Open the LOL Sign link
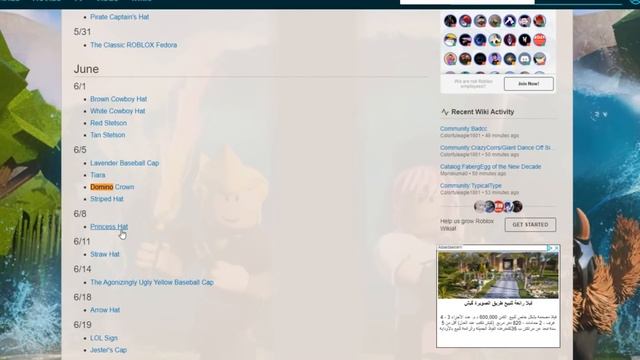 pos(104,338)
